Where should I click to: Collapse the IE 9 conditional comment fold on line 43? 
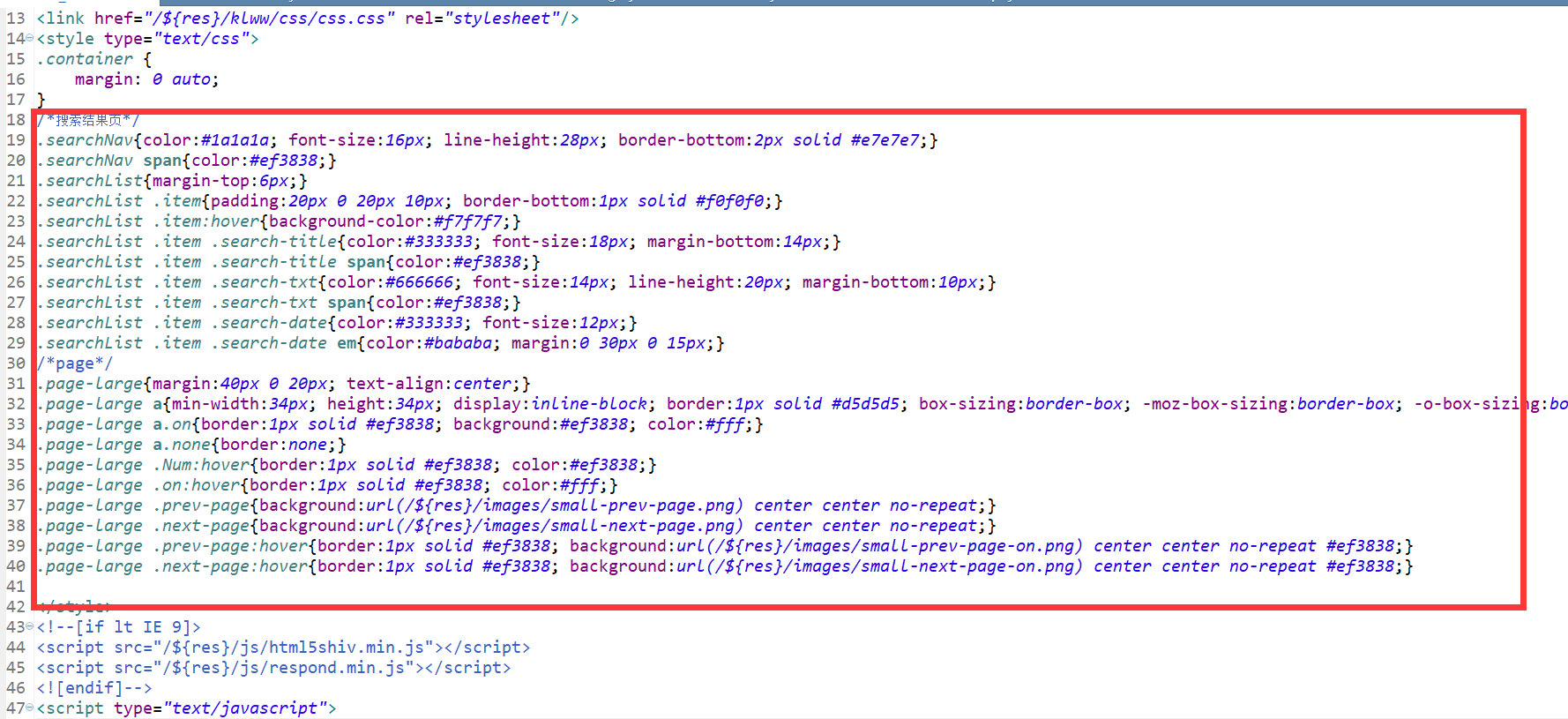tap(30, 626)
